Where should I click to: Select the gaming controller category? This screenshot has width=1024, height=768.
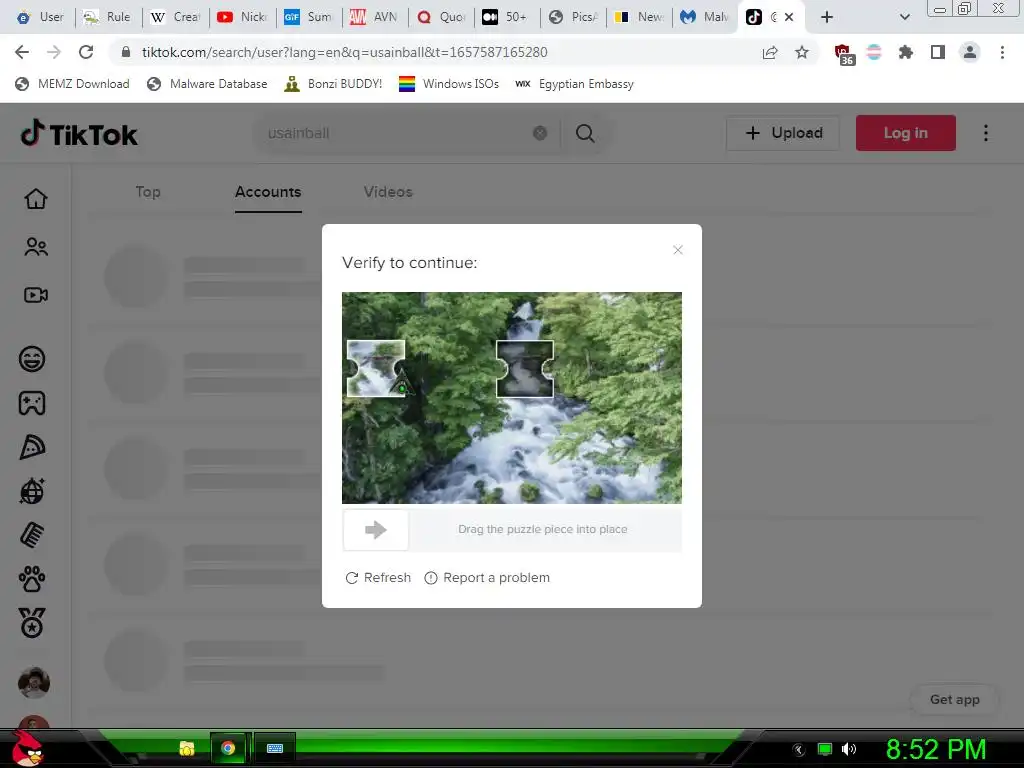coord(32,403)
